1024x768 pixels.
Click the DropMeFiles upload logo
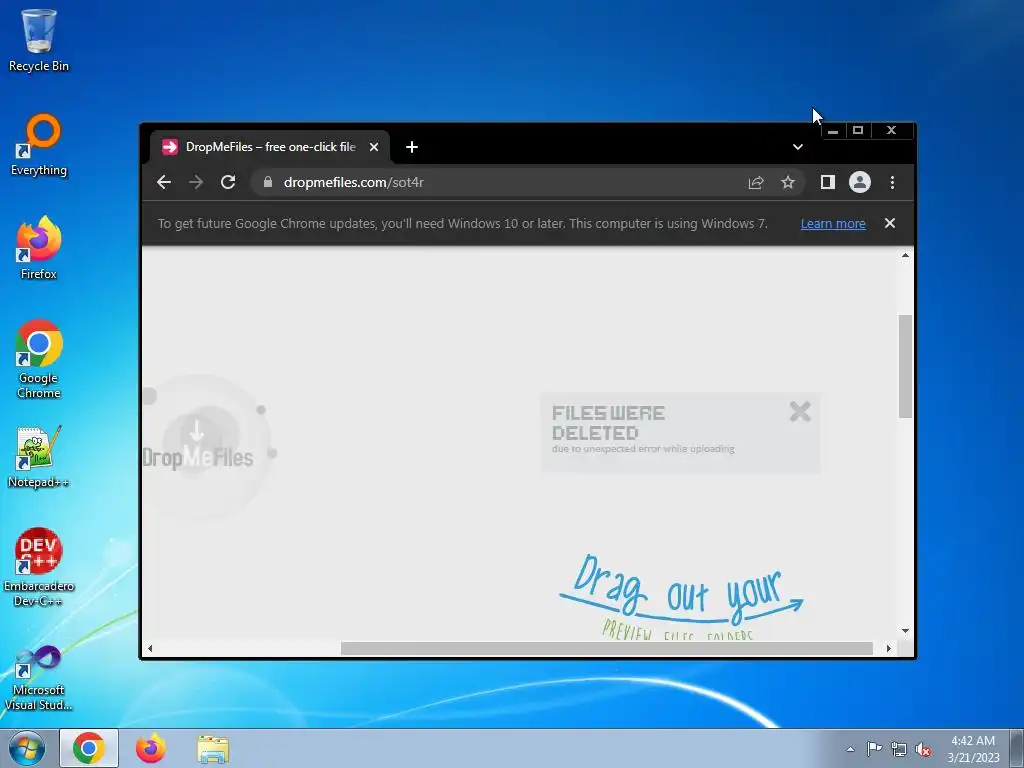coord(198,448)
